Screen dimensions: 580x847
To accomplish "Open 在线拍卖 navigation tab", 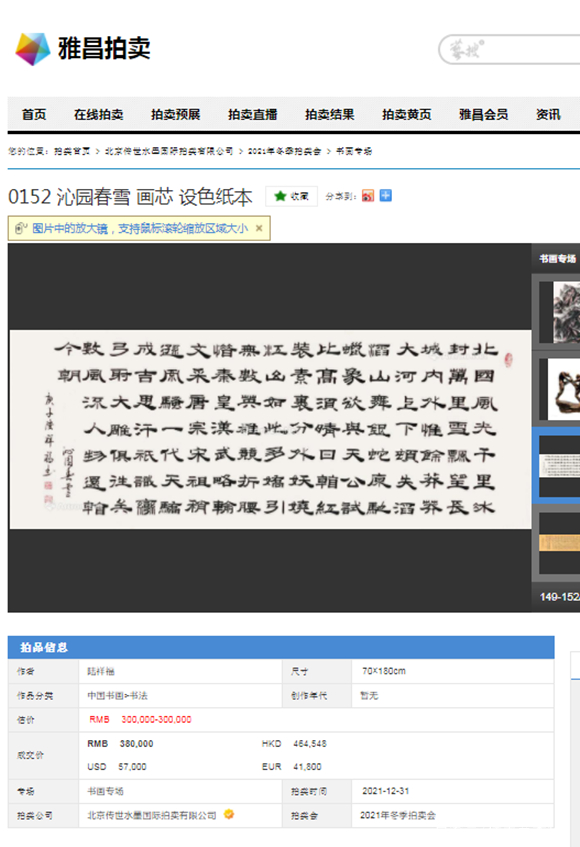I will point(98,114).
